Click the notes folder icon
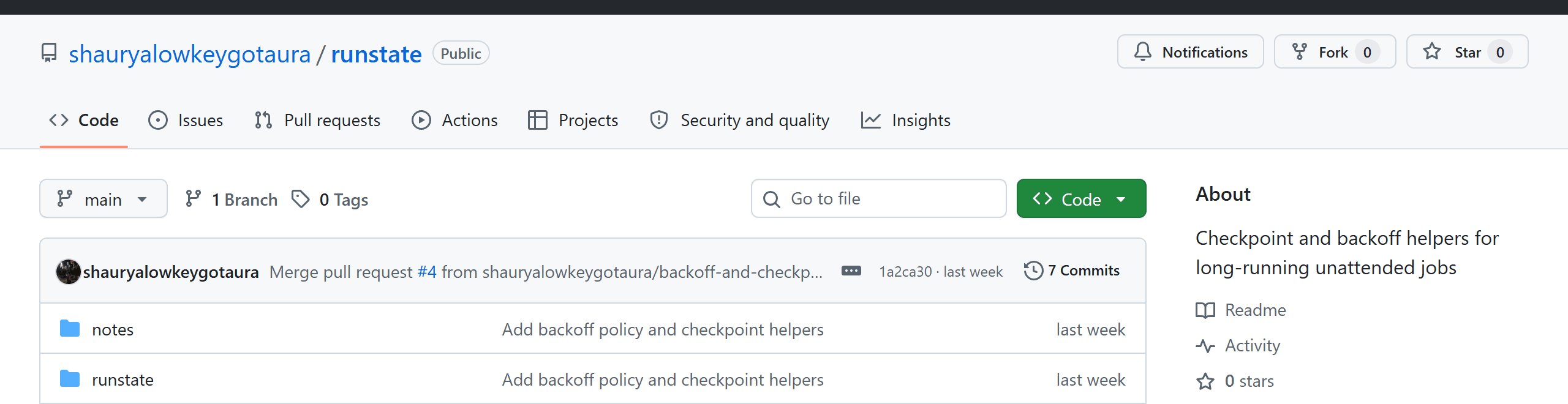Image resolution: width=1568 pixels, height=404 pixels. [x=70, y=329]
